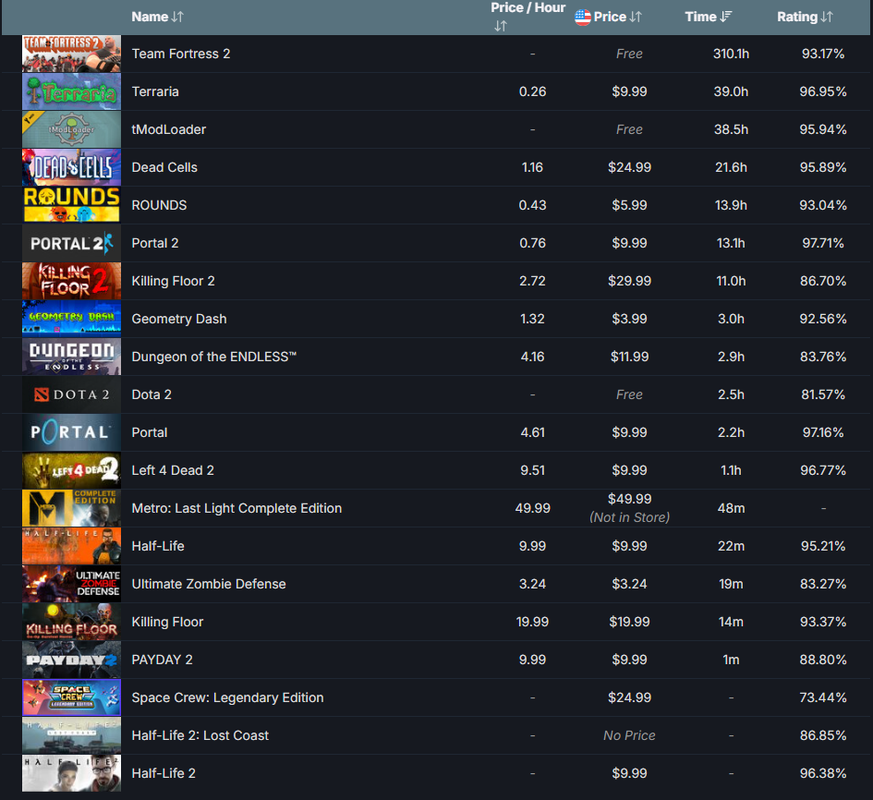The image size is (873, 800).
Task: Select the $3.24 Ultimate Zombie Defense price
Action: (629, 583)
